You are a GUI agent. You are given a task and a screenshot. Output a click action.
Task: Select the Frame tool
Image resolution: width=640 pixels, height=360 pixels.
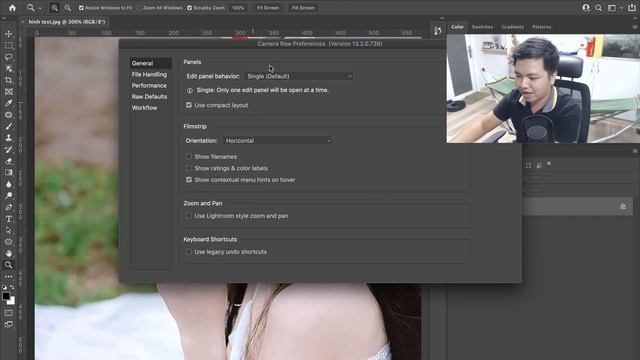pyautogui.click(x=9, y=92)
